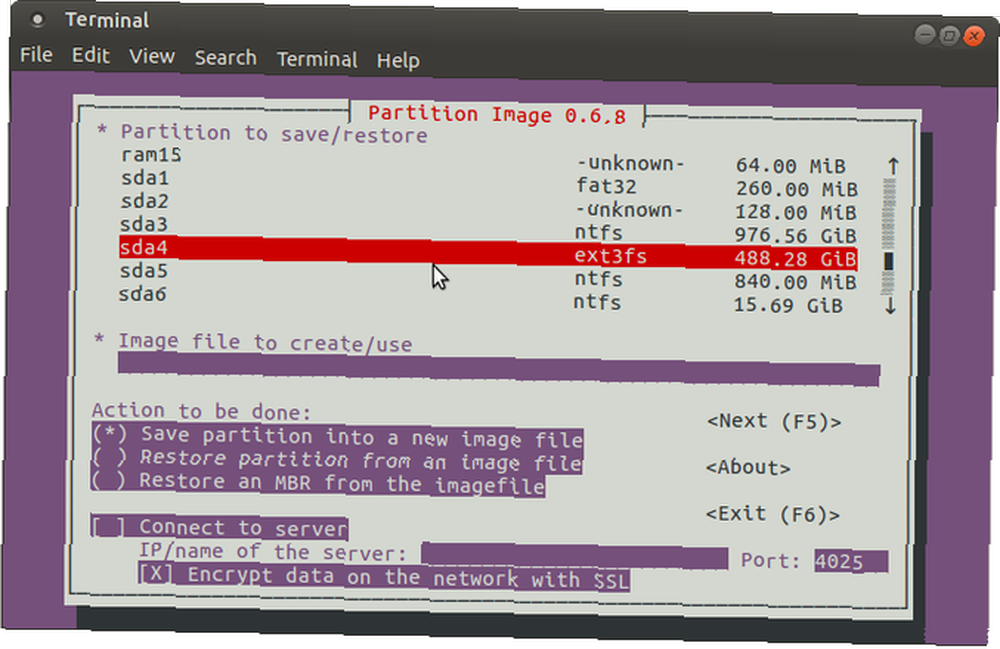Click the 64.00 MiB size value
The height and width of the screenshot is (649, 1000).
(791, 166)
